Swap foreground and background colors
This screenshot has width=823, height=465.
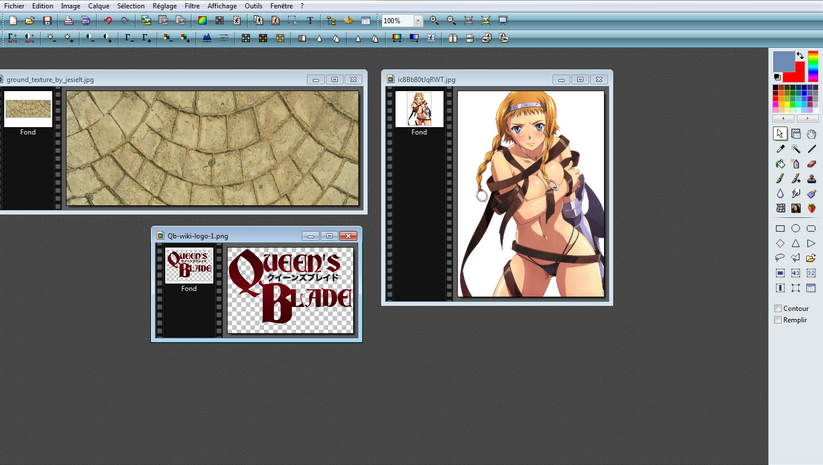800,55
